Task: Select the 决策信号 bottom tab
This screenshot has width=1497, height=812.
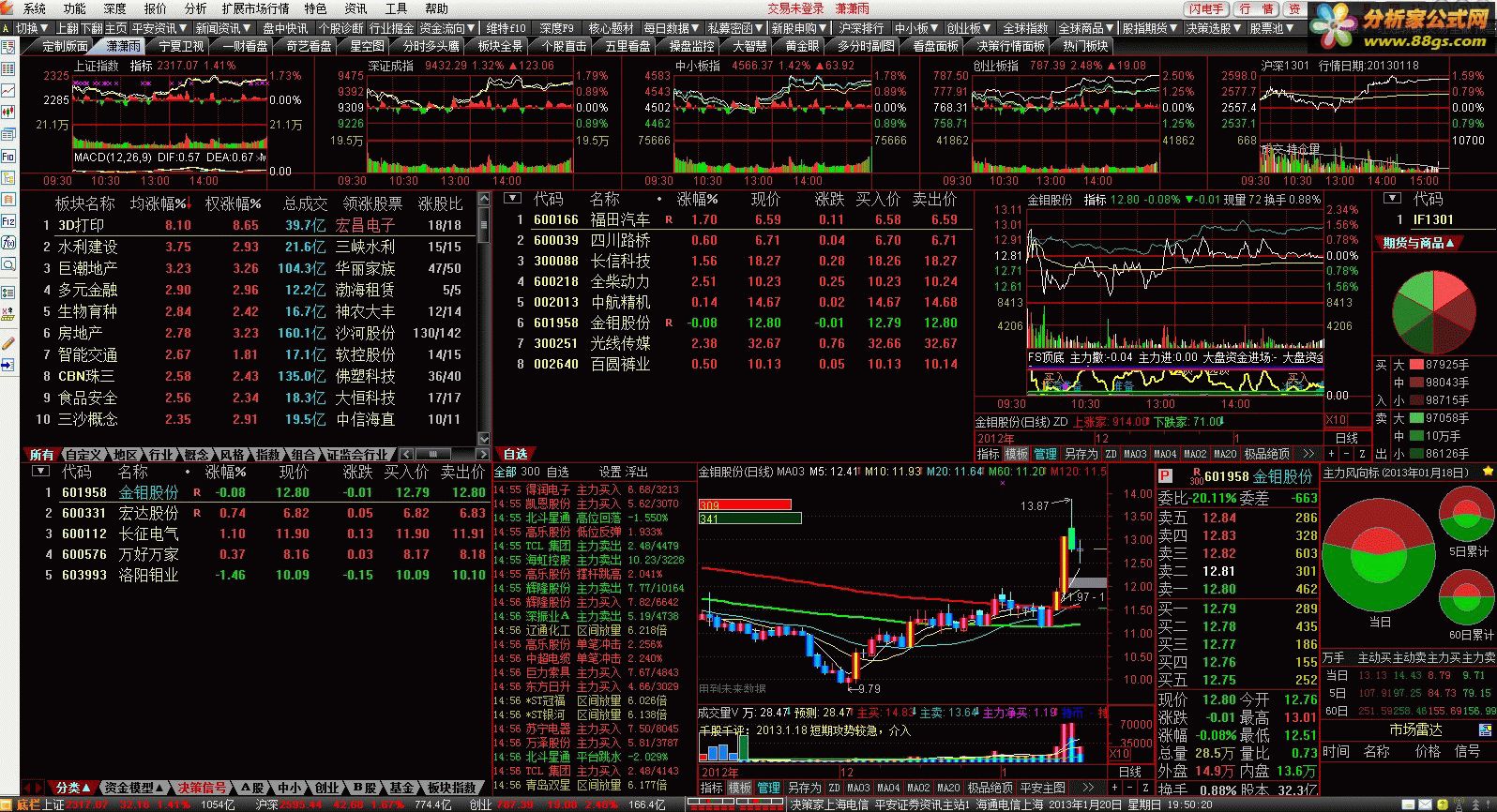Action: point(201,788)
